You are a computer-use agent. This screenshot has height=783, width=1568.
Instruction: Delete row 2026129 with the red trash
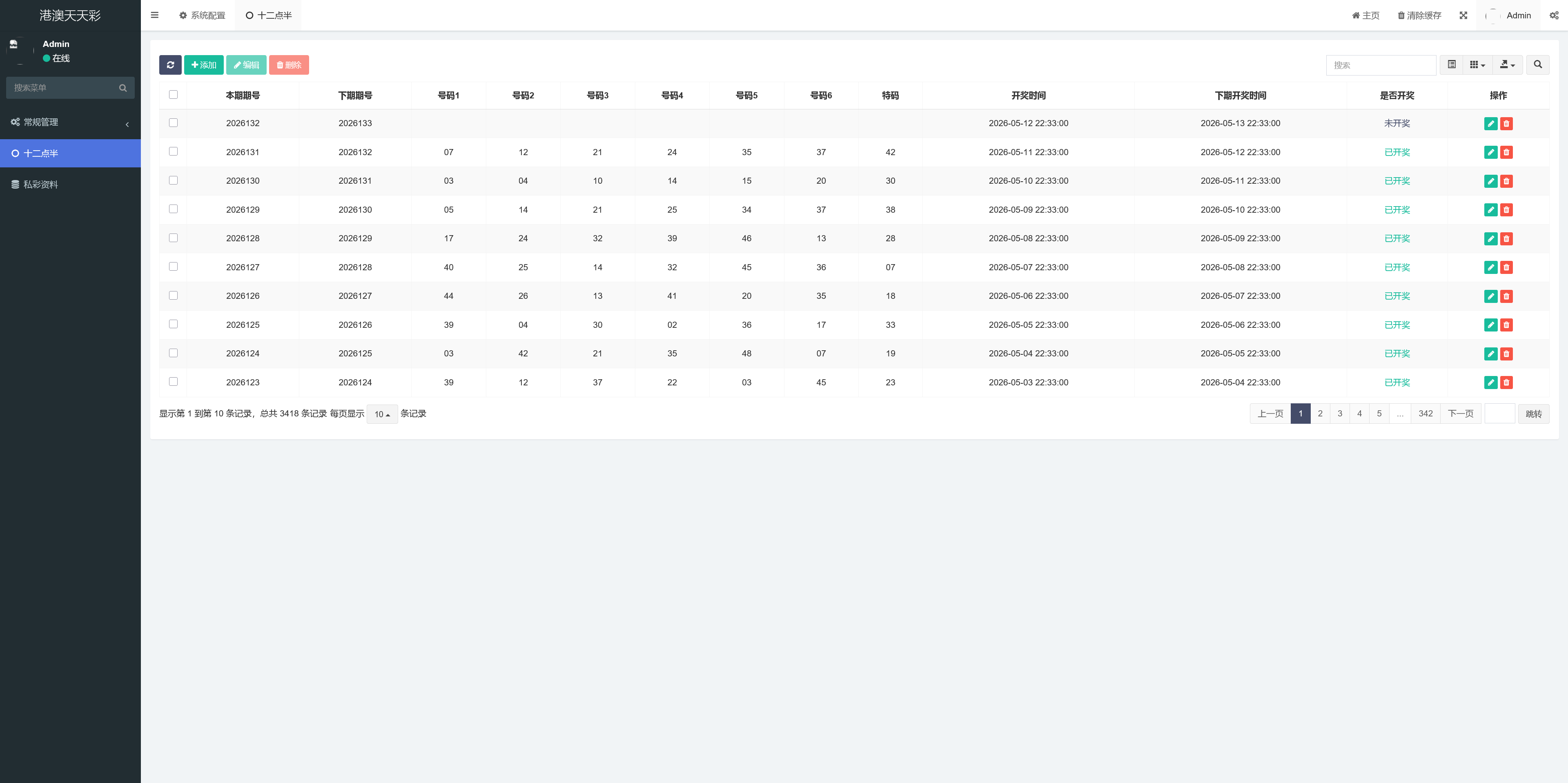click(1506, 210)
